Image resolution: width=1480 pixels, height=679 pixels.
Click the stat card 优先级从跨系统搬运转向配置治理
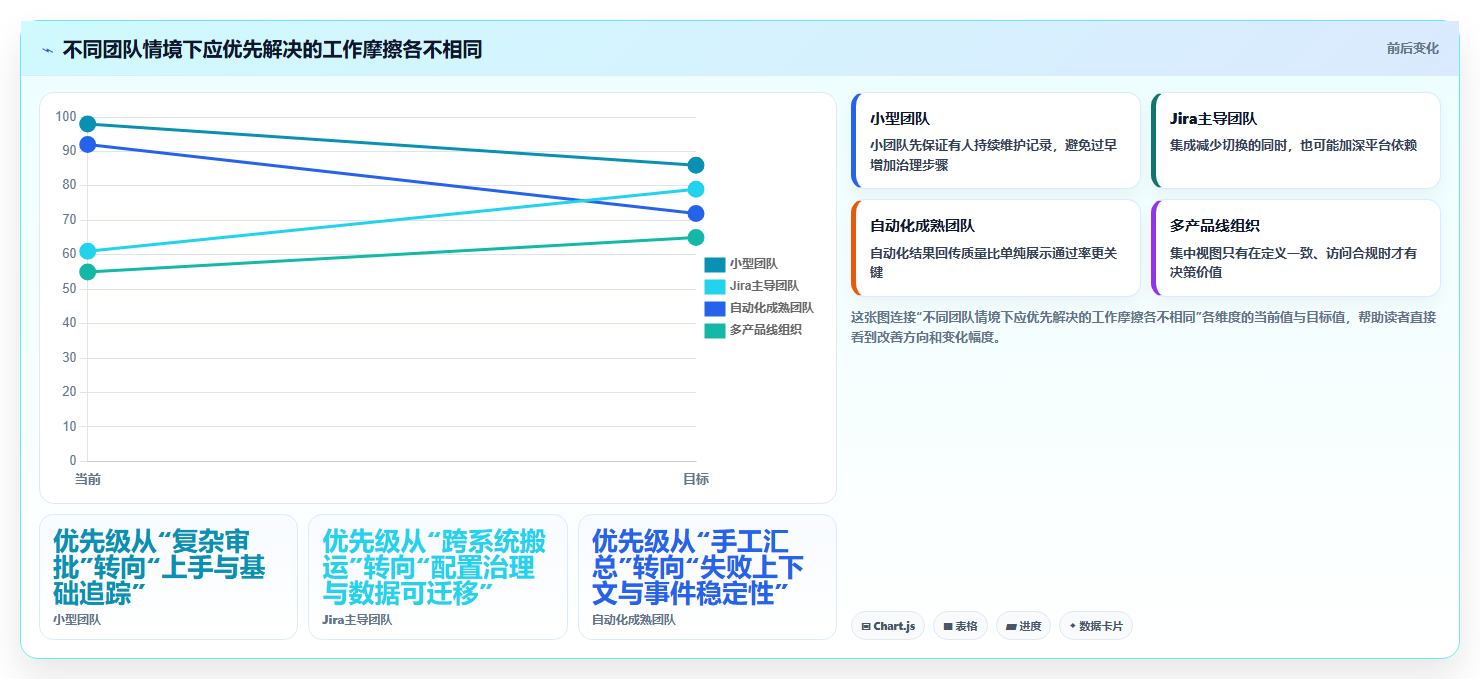point(438,577)
